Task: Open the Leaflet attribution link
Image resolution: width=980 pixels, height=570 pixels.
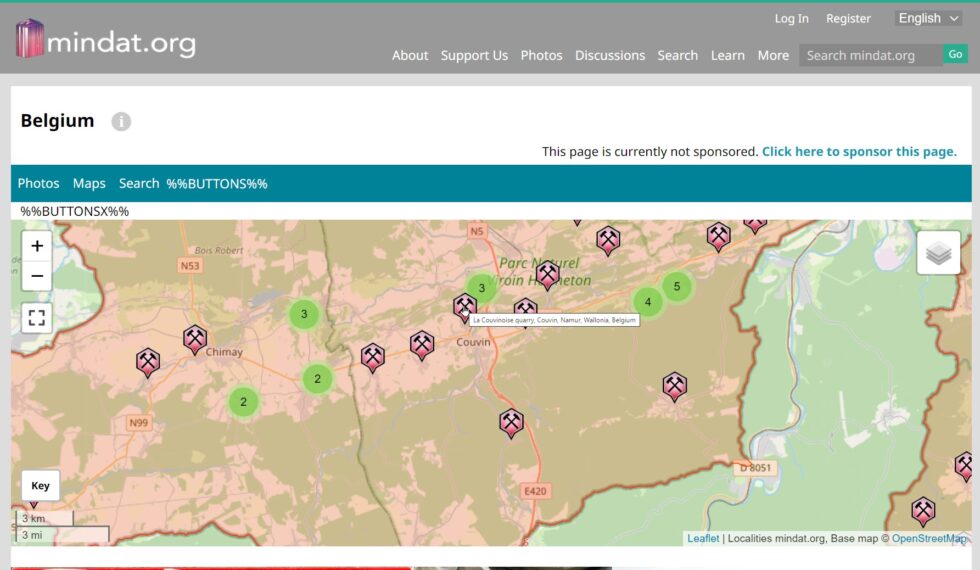Action: click(703, 538)
